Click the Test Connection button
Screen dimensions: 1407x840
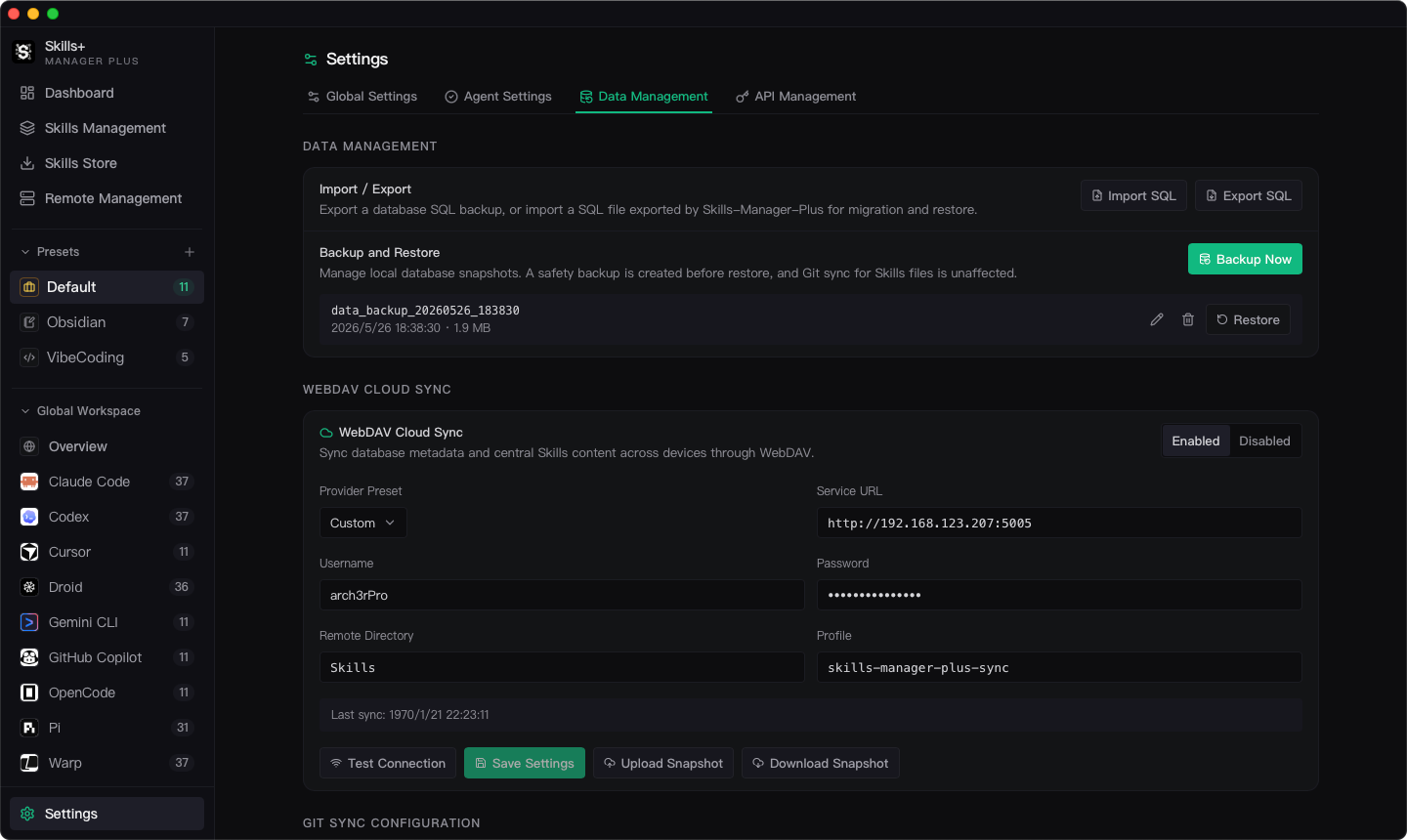[388, 763]
